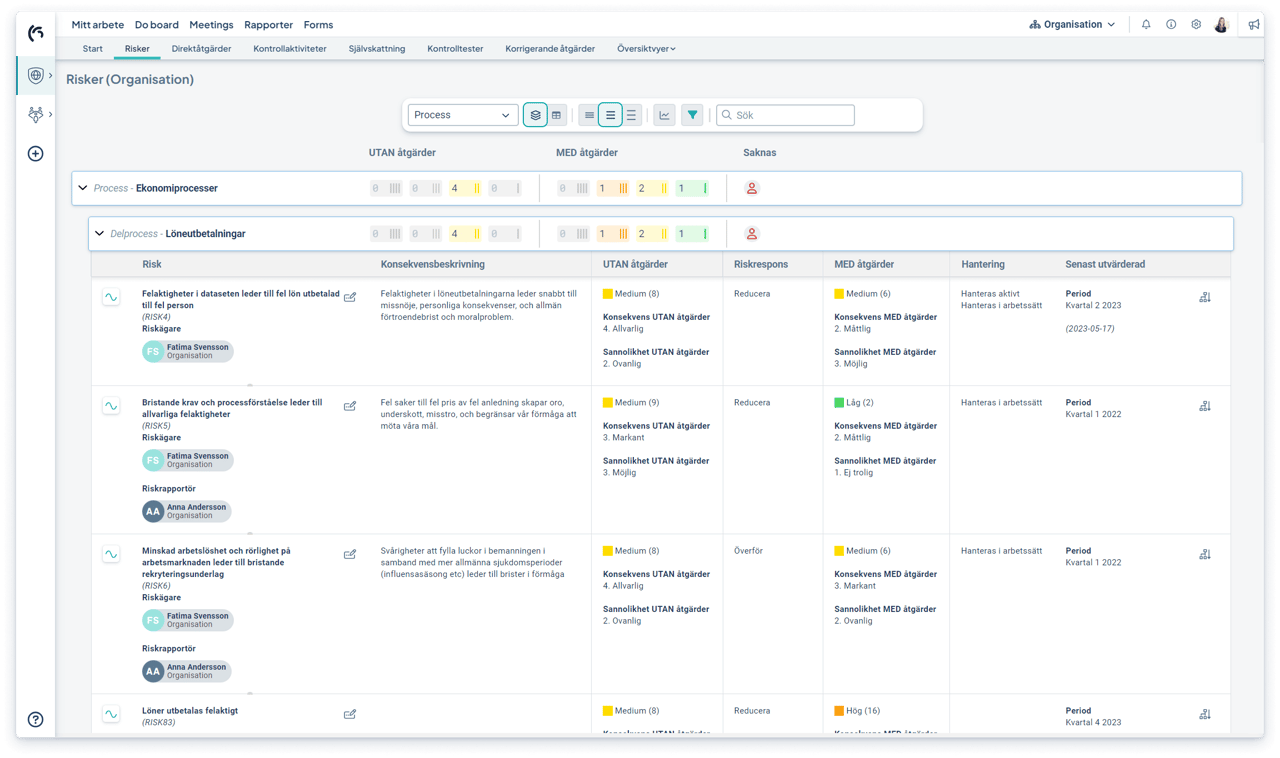This screenshot has height=758, width=1280.
Task: Collapse the Löneutbetalningar delprocess row
Action: pos(99,234)
